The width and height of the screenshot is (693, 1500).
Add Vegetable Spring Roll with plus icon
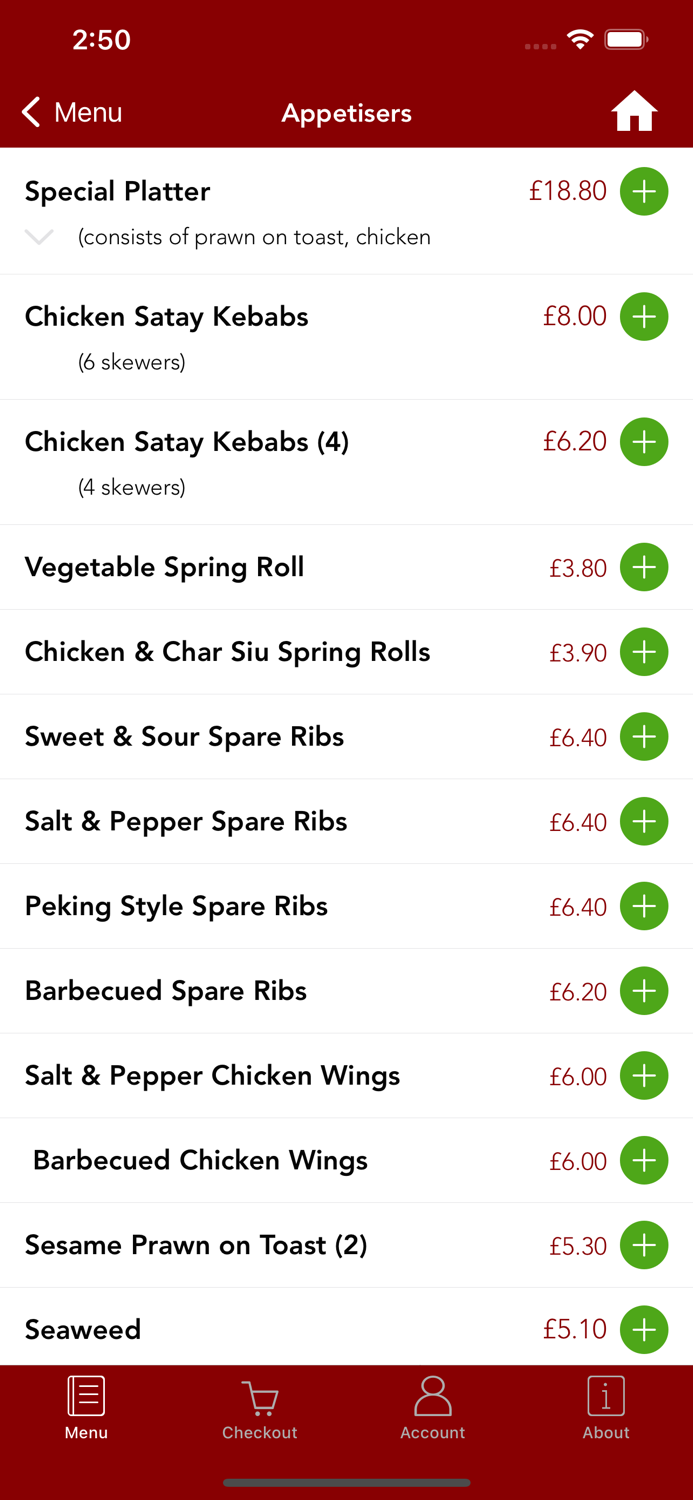[x=644, y=567]
